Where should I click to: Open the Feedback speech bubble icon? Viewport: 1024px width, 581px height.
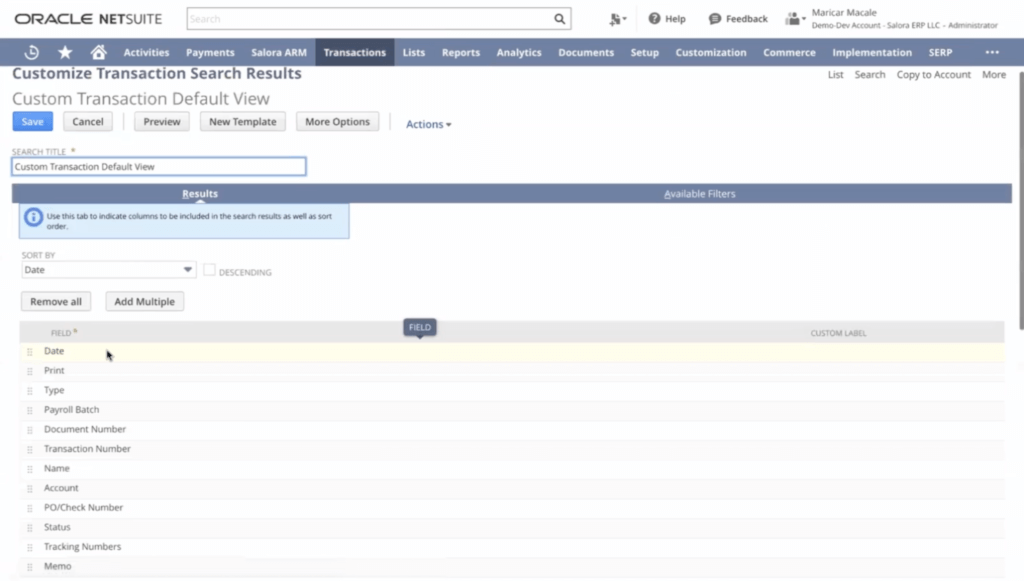pos(715,19)
